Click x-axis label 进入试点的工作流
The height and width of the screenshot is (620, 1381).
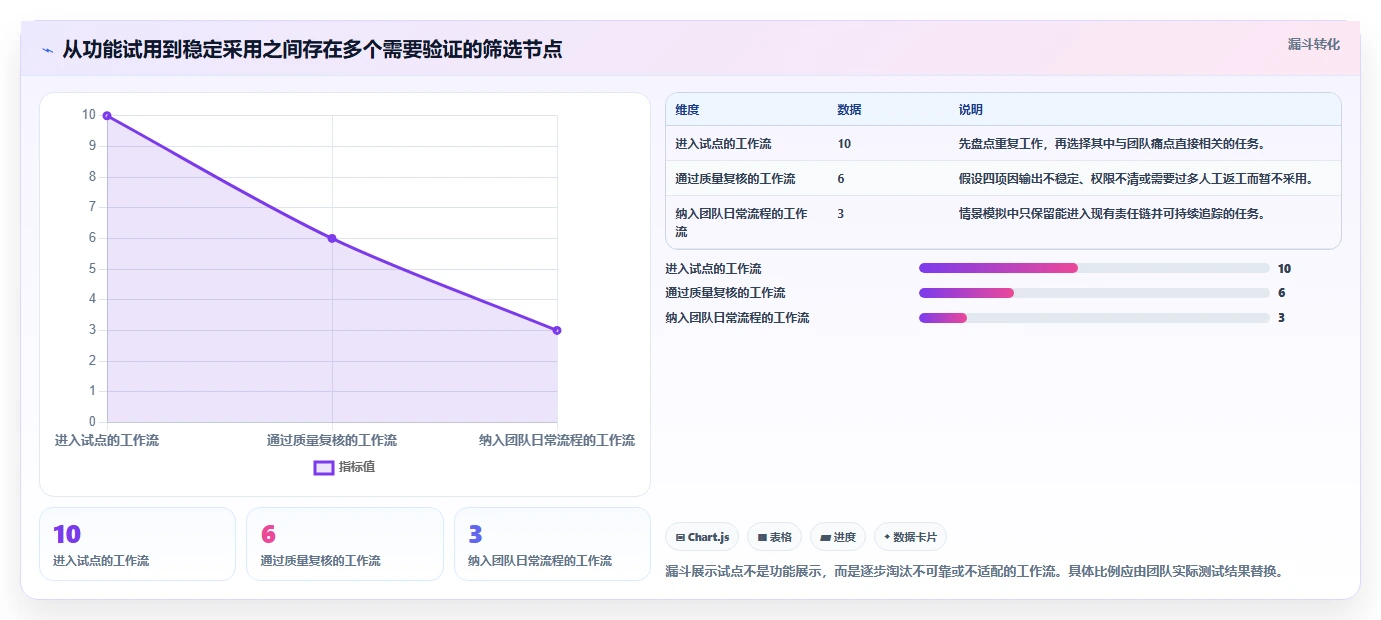click(107, 440)
